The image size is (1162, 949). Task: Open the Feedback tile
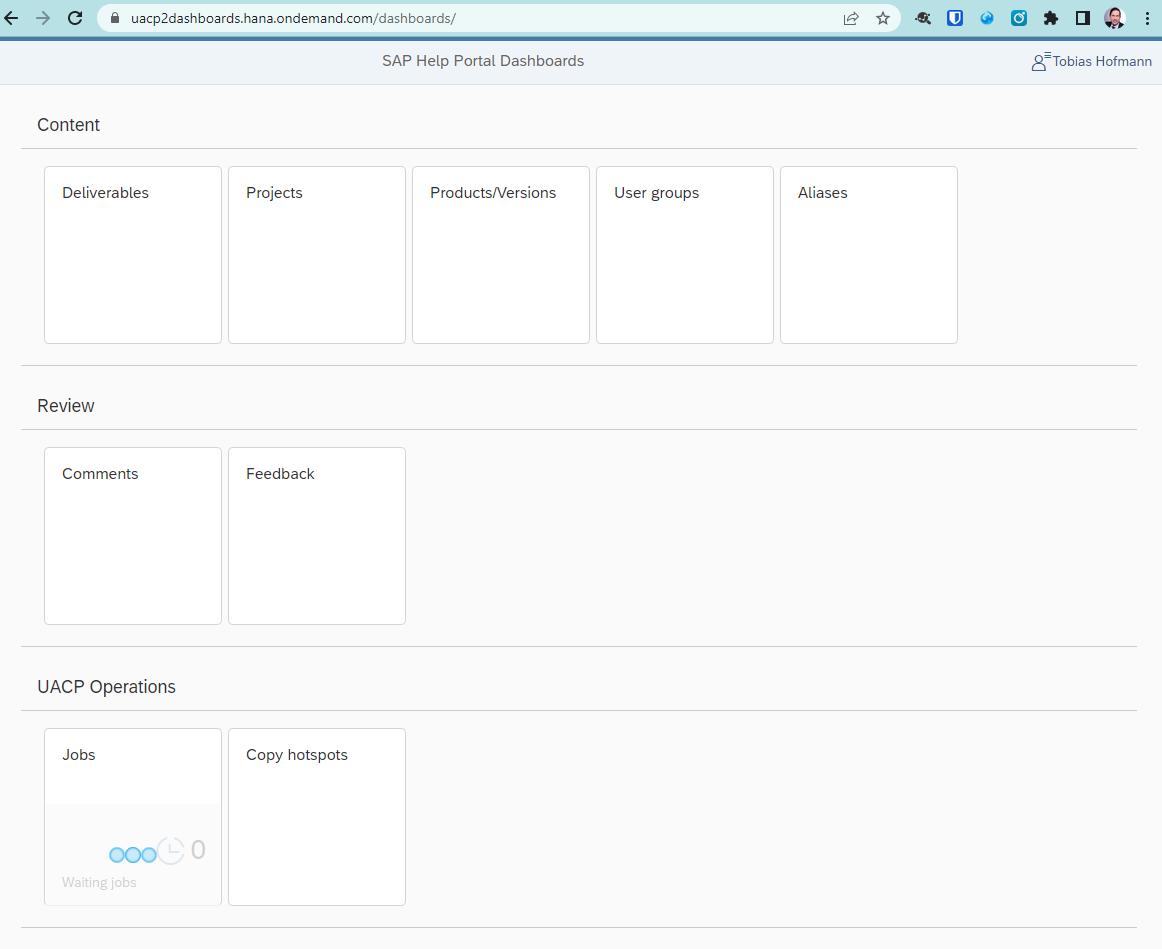(x=316, y=536)
